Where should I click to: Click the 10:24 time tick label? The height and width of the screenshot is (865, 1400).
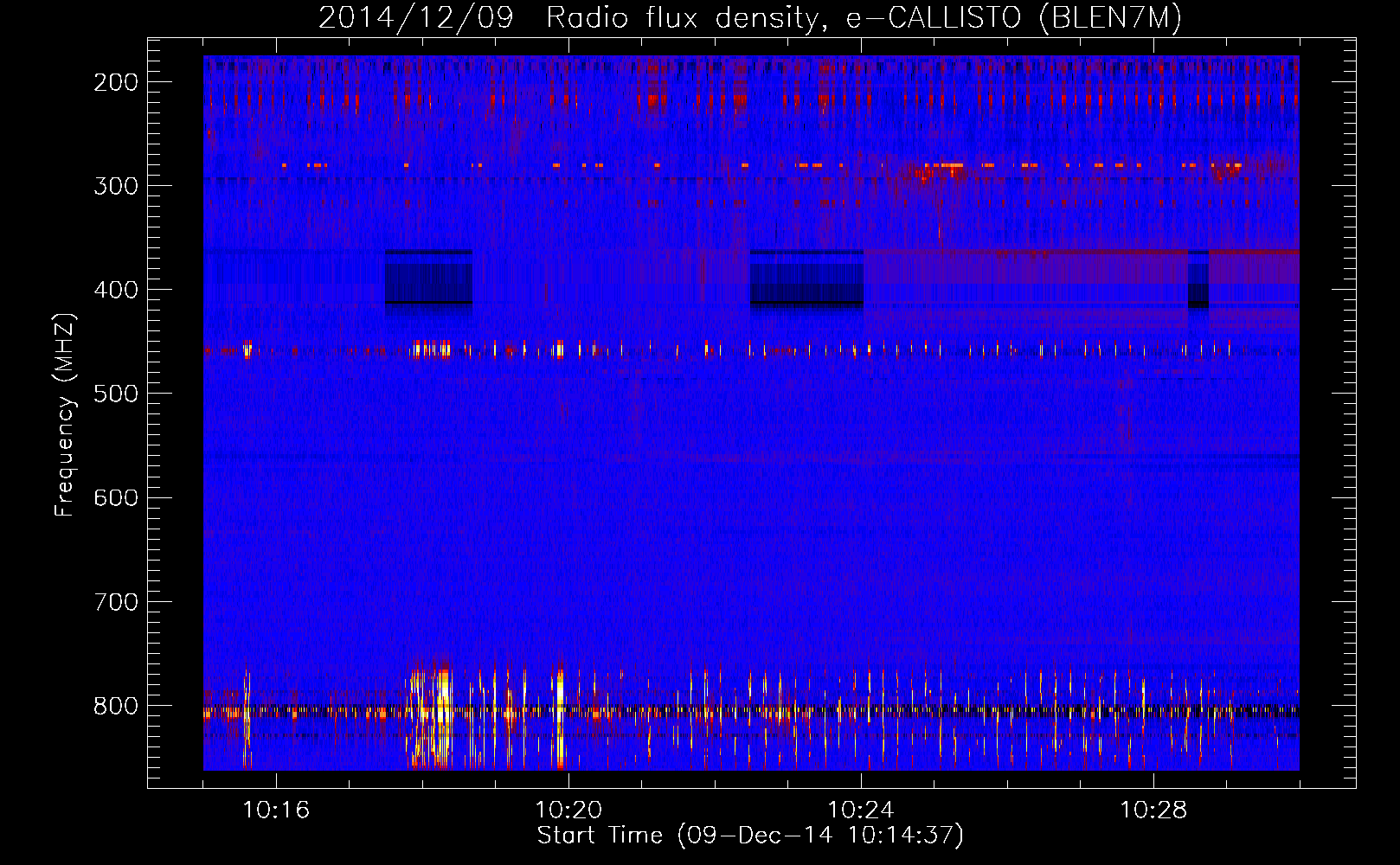[861, 811]
